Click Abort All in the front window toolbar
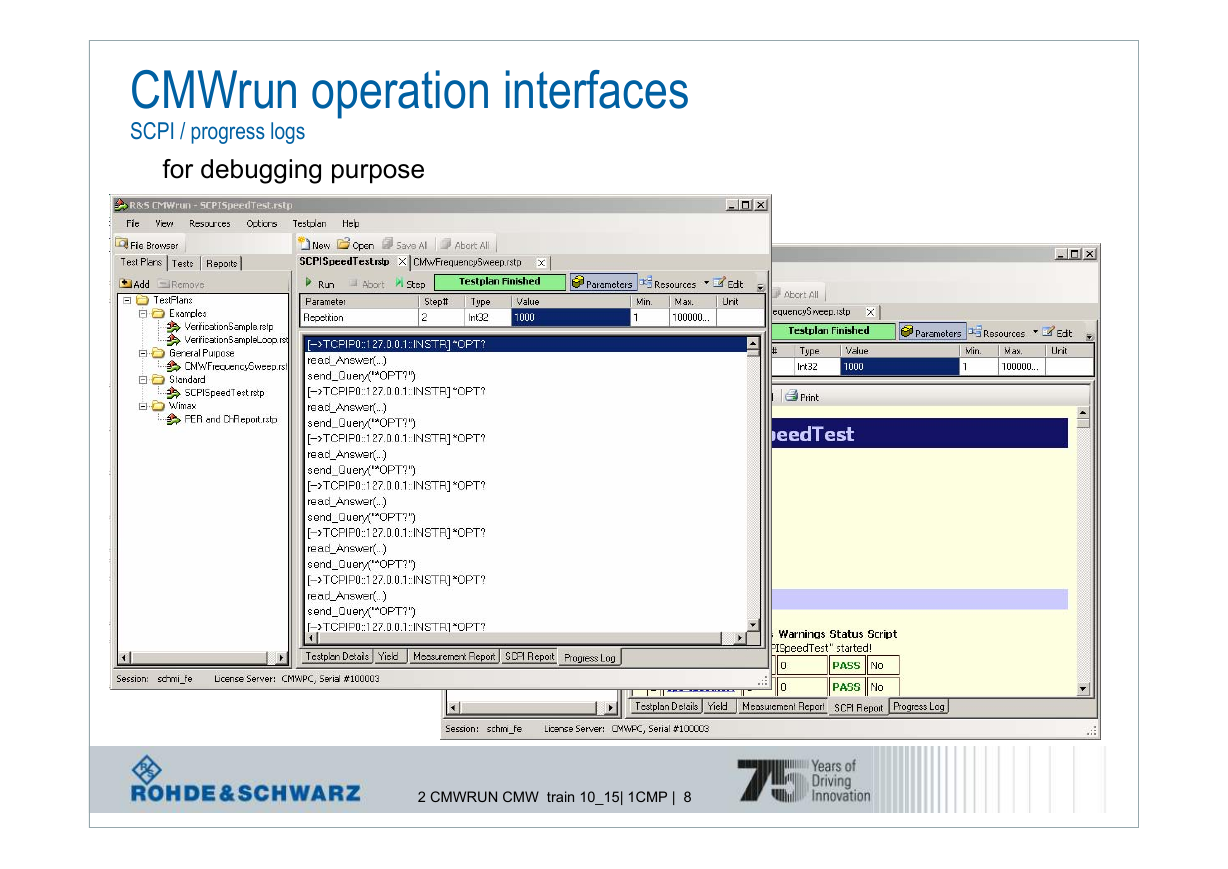 (465, 245)
